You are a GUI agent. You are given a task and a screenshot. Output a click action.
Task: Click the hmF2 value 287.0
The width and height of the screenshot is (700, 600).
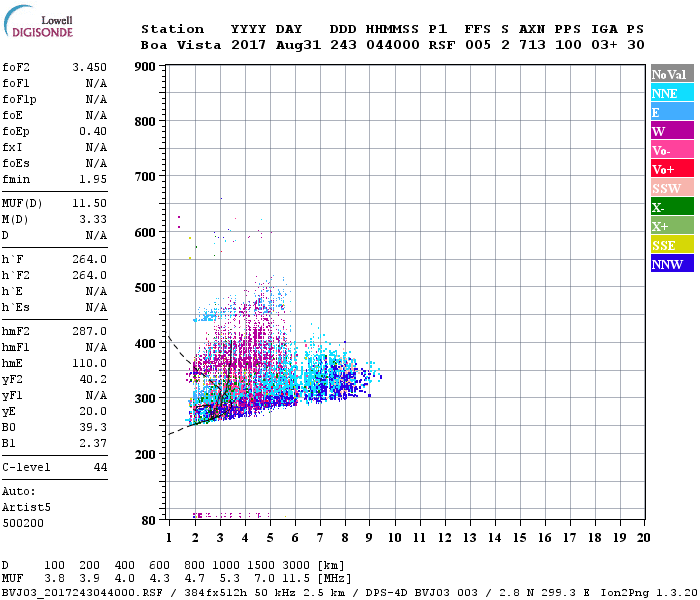pos(89,331)
